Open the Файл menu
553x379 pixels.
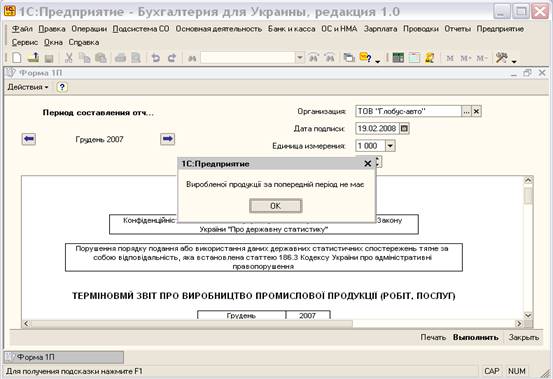[x=22, y=29]
